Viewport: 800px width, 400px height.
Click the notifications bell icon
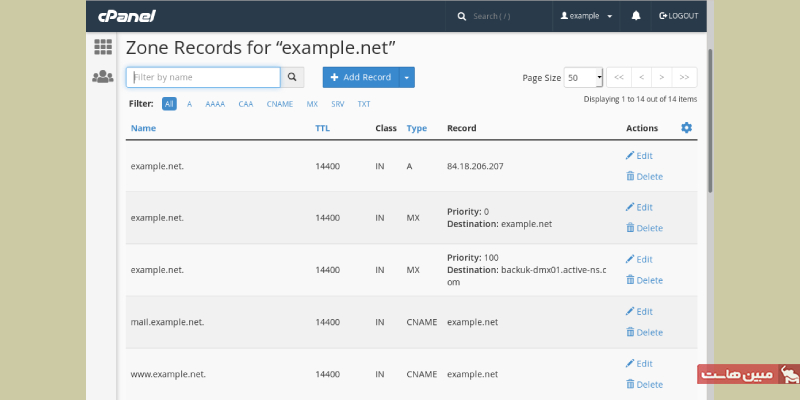[x=636, y=16]
